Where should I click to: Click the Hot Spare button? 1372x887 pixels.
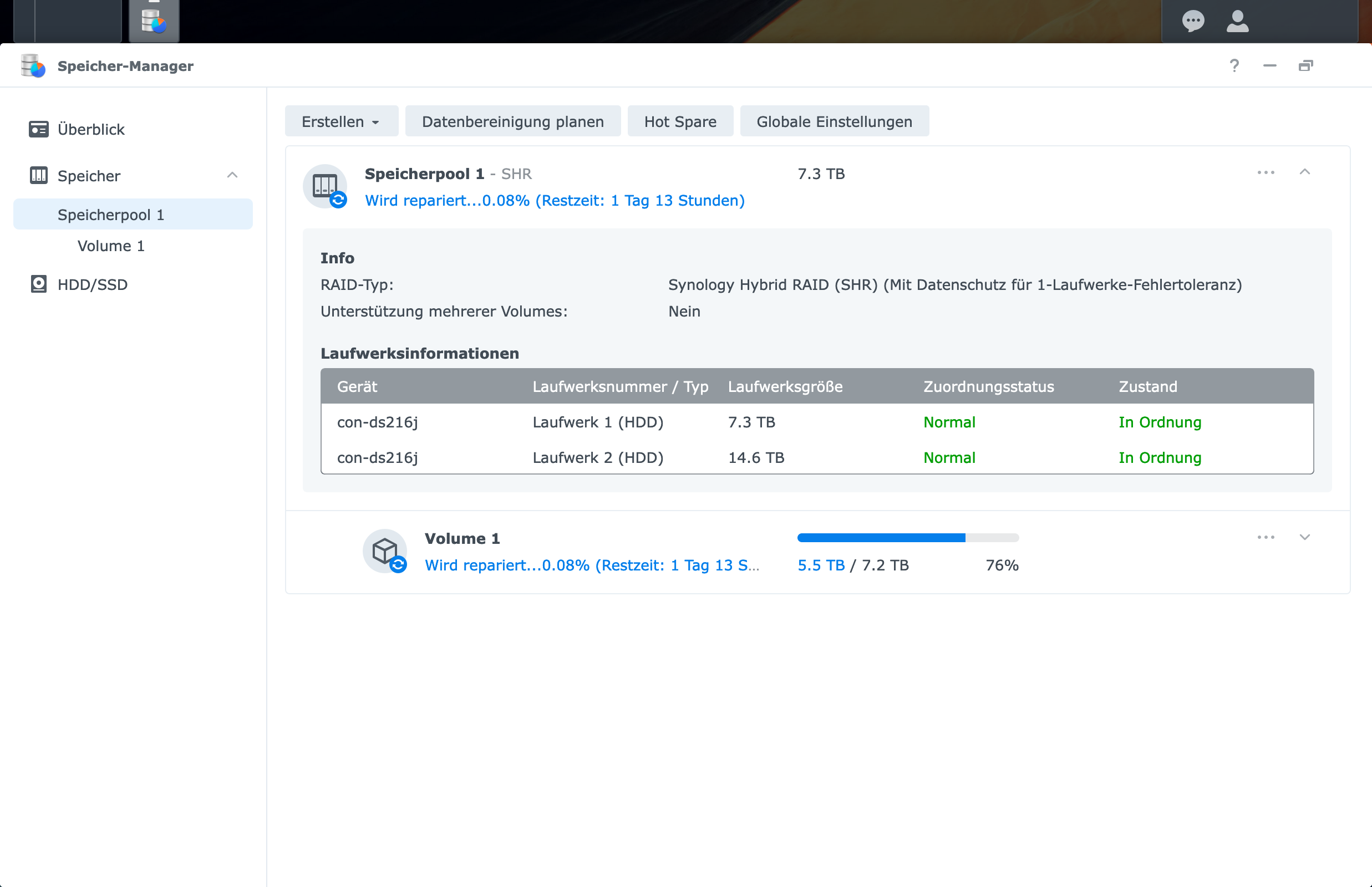(680, 121)
